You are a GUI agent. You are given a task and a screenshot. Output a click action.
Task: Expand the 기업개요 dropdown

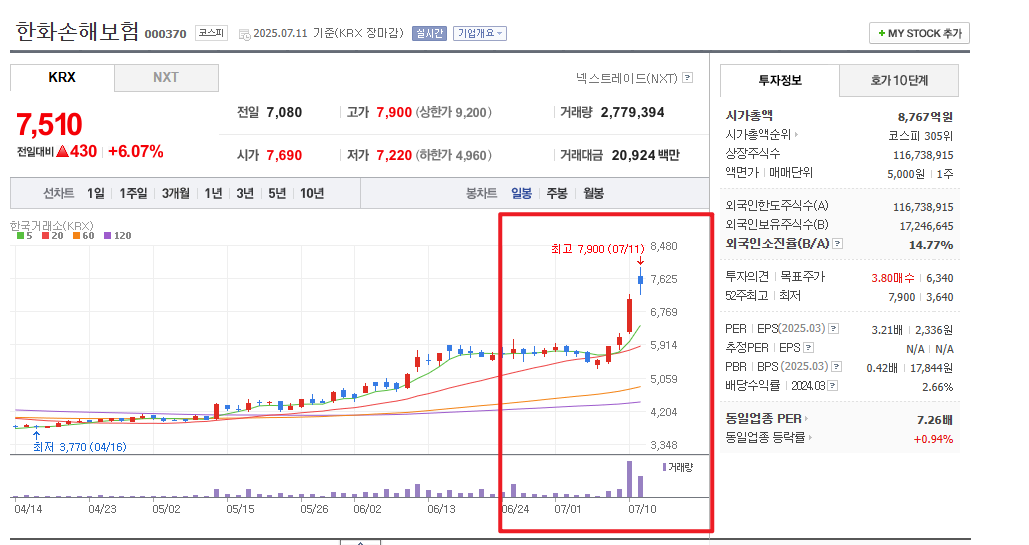point(480,33)
